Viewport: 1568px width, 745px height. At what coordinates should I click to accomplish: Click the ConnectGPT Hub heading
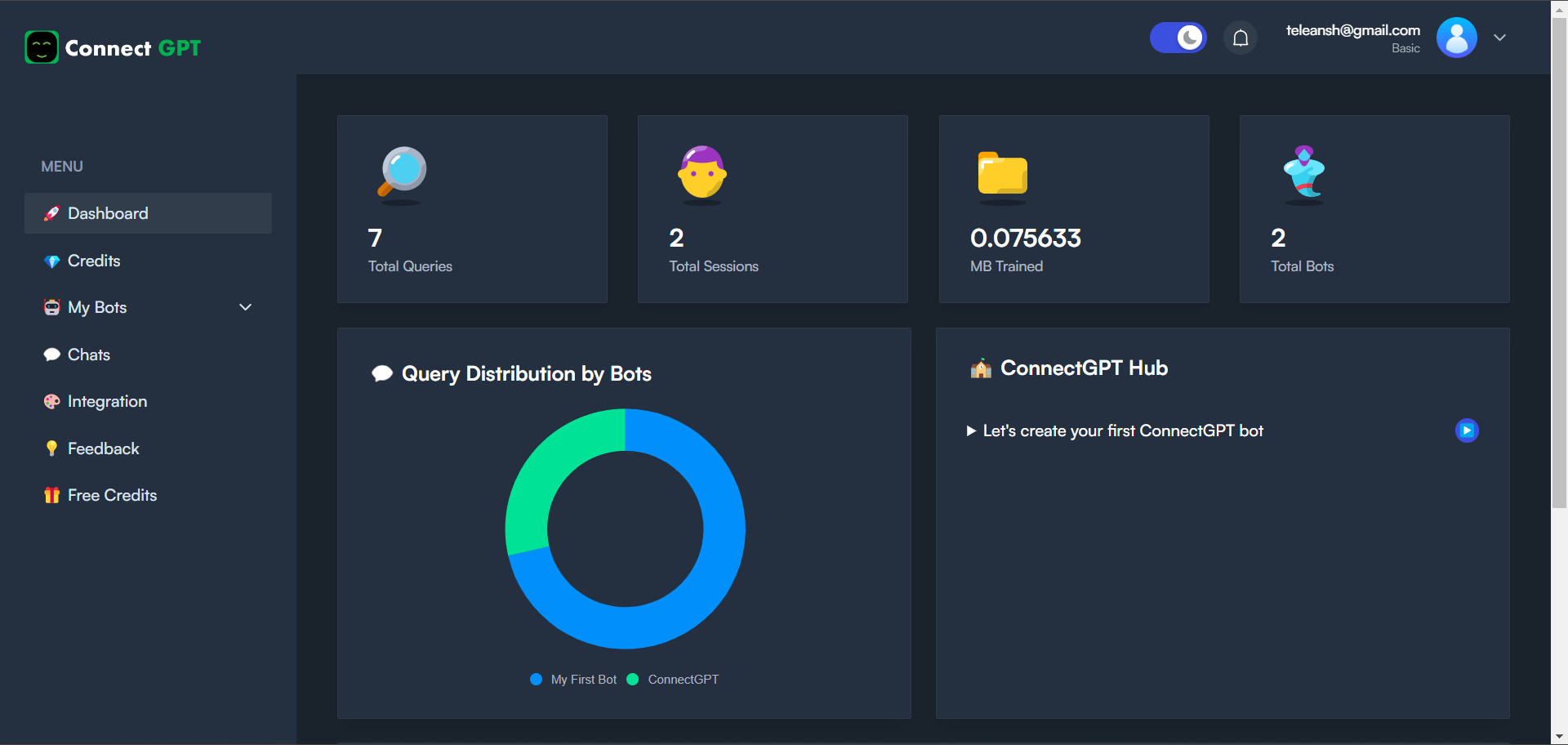pyautogui.click(x=1085, y=368)
